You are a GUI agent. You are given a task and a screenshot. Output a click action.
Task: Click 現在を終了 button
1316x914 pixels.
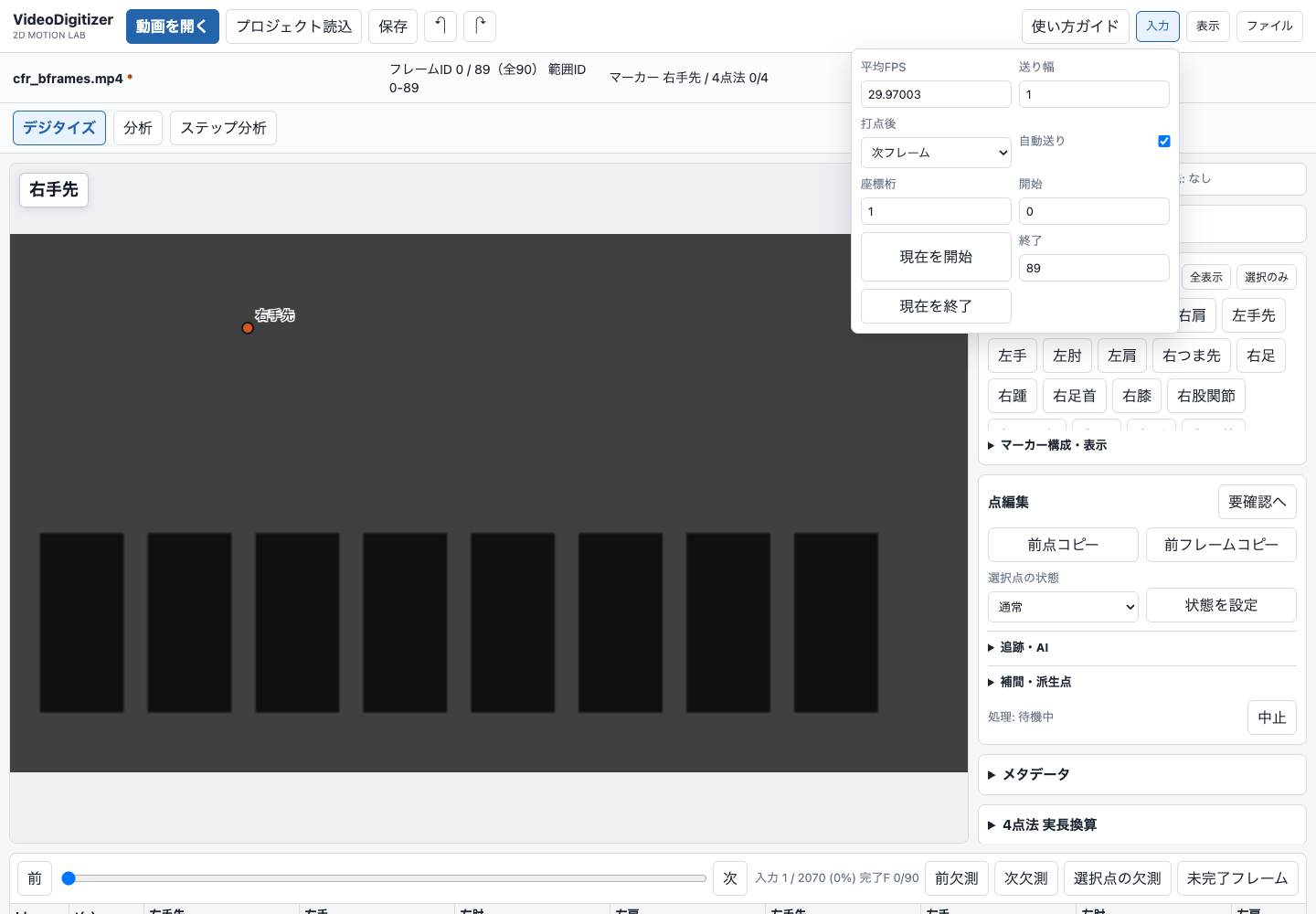(x=936, y=306)
